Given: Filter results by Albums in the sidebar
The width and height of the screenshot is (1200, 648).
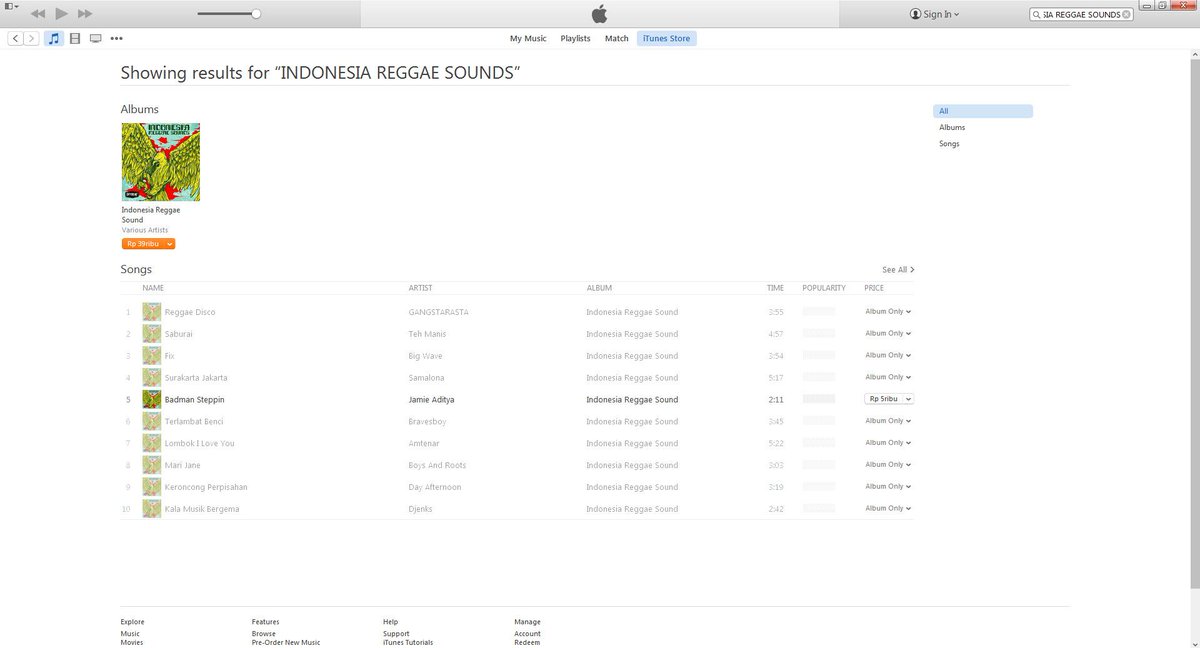Looking at the screenshot, I should click(952, 127).
